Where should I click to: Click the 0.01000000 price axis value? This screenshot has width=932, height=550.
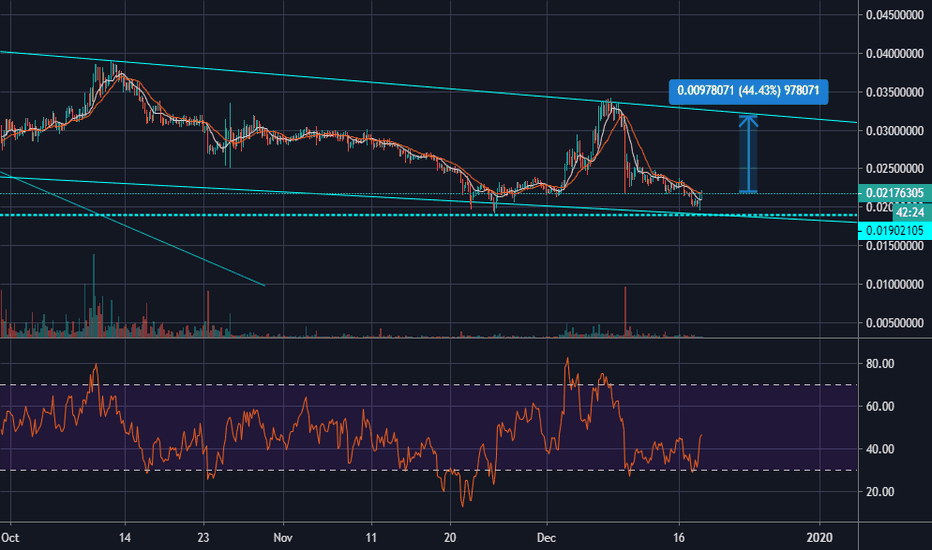[895, 284]
